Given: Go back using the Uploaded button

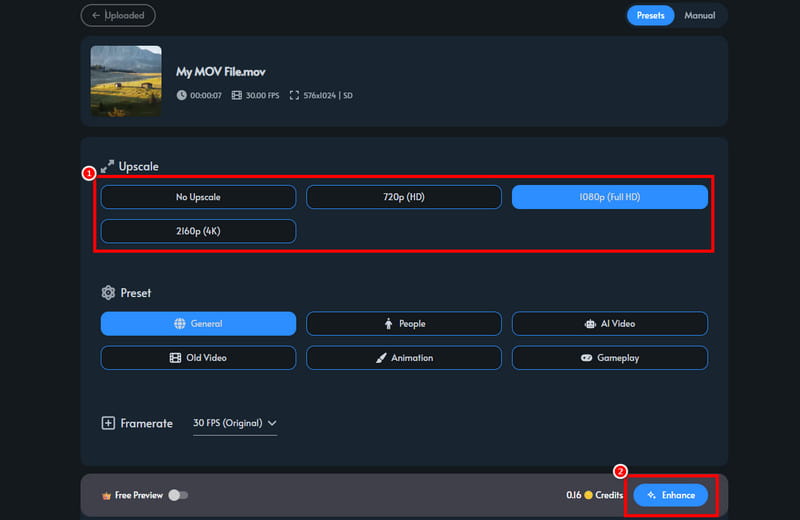Looking at the screenshot, I should [x=118, y=15].
